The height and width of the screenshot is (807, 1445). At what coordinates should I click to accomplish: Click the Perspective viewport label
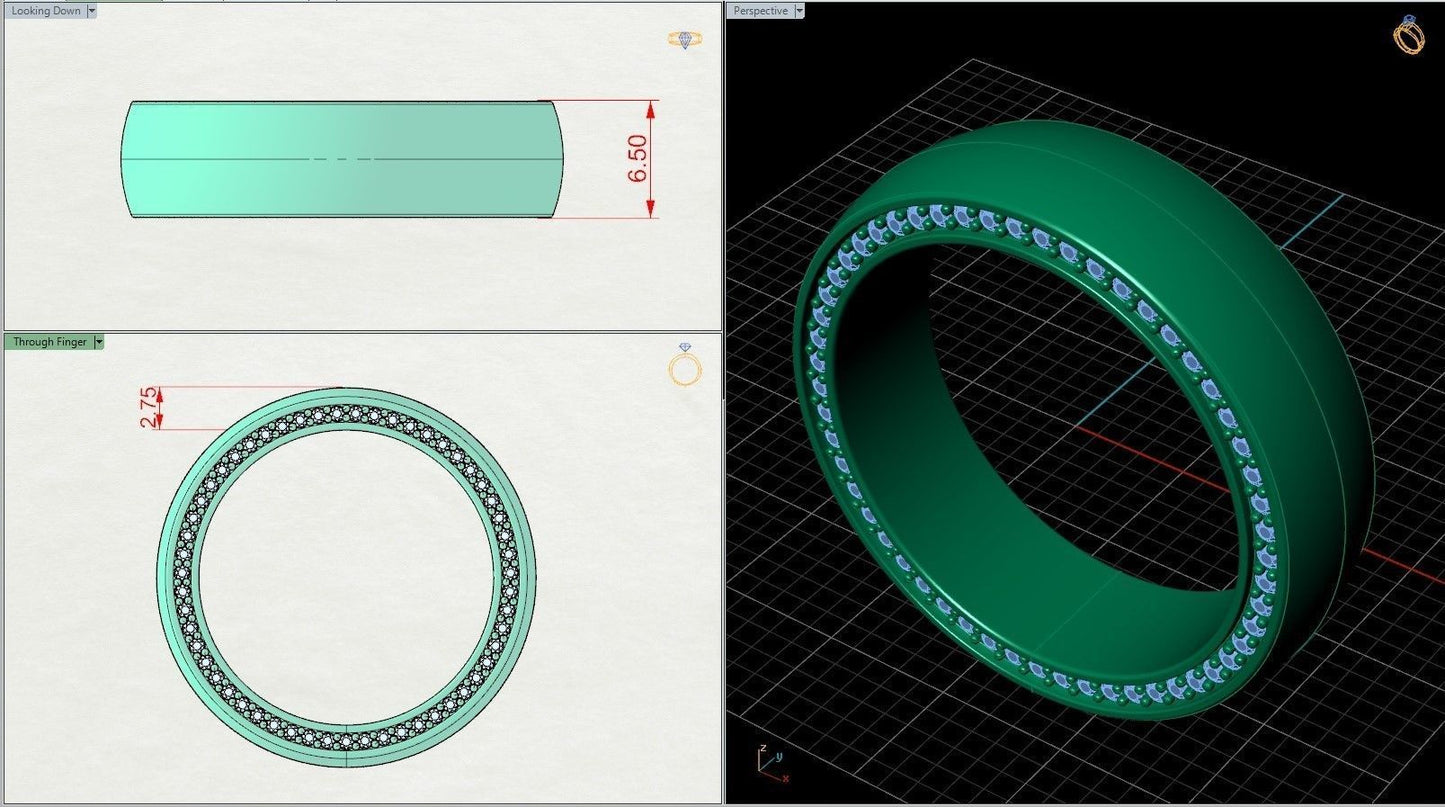tap(761, 11)
